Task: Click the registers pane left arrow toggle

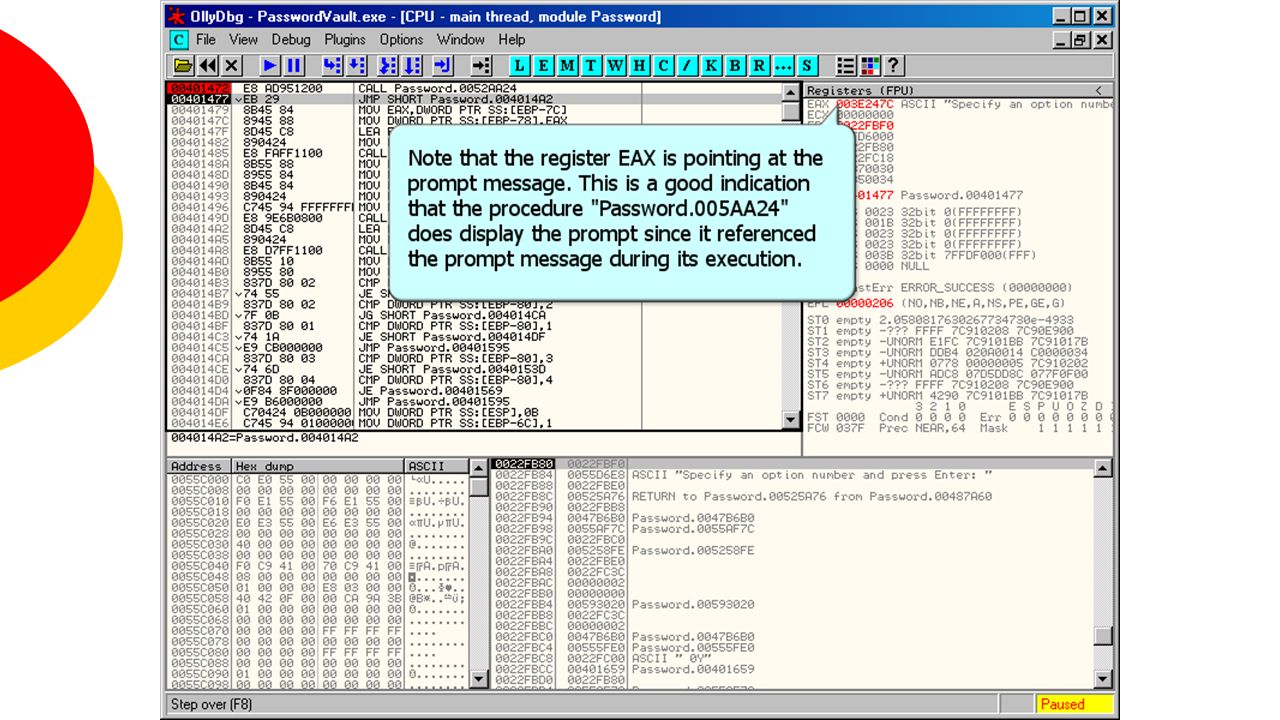Action: 1100,90
